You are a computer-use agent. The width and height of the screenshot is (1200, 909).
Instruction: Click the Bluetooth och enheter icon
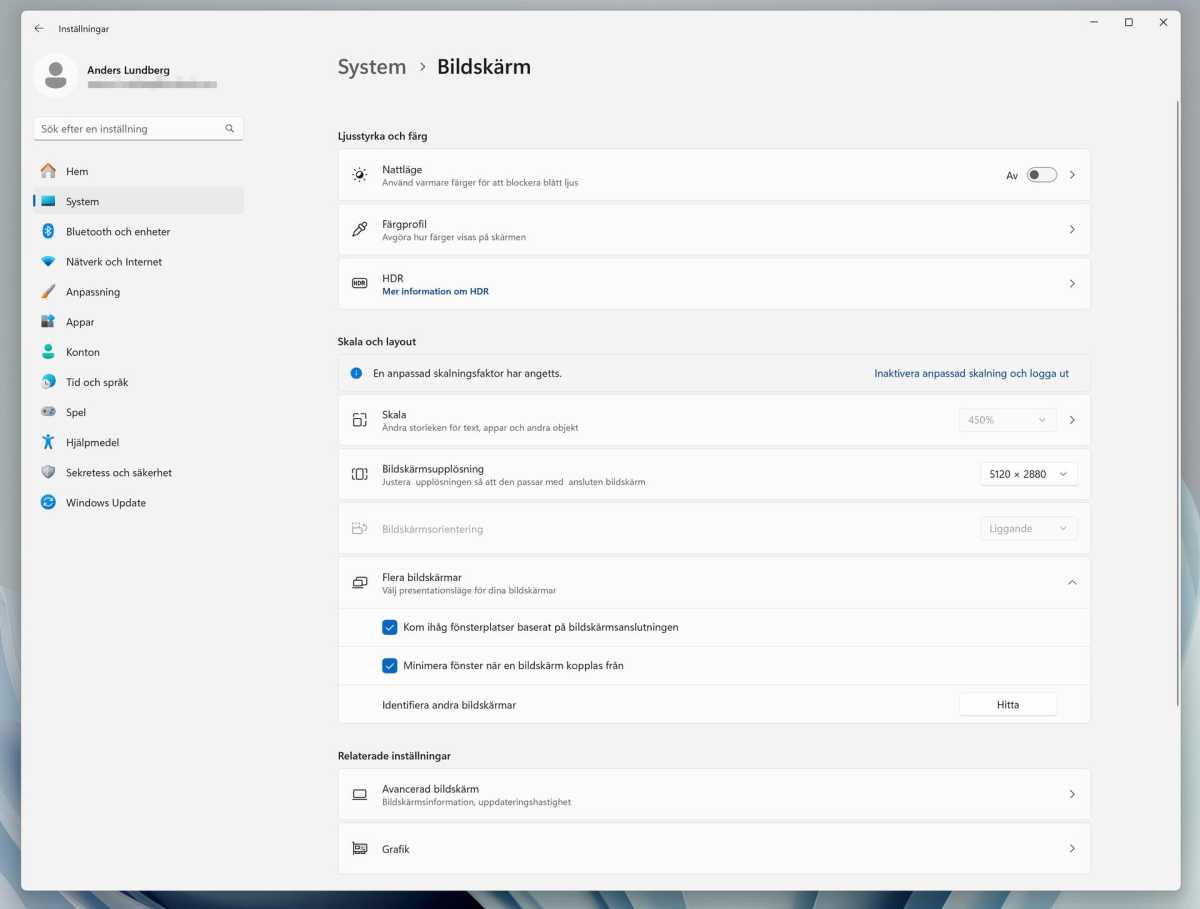[48, 231]
